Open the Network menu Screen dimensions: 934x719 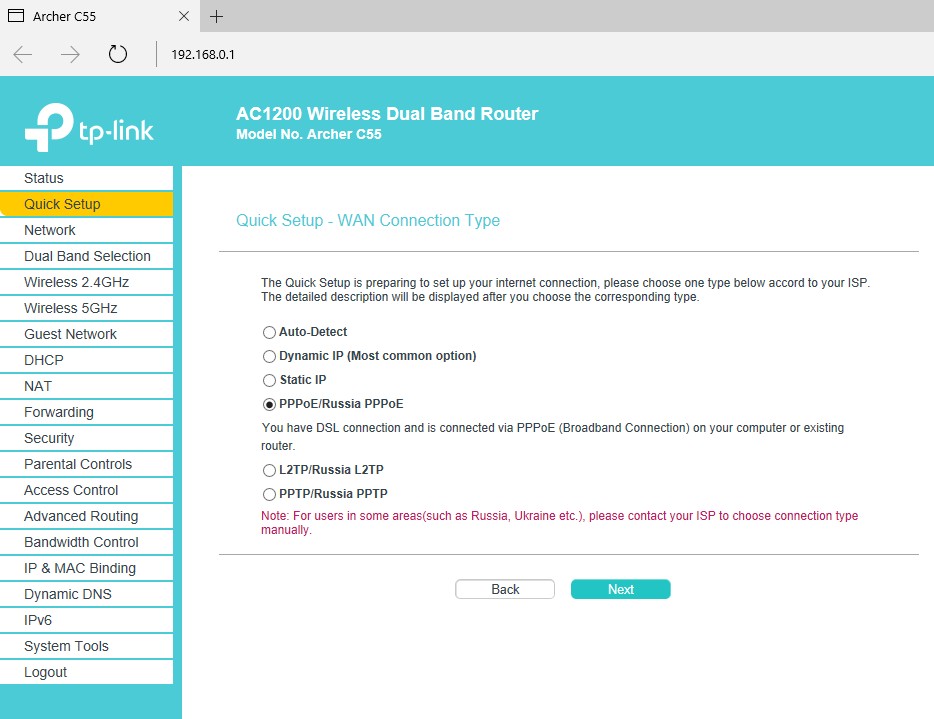[x=86, y=230]
